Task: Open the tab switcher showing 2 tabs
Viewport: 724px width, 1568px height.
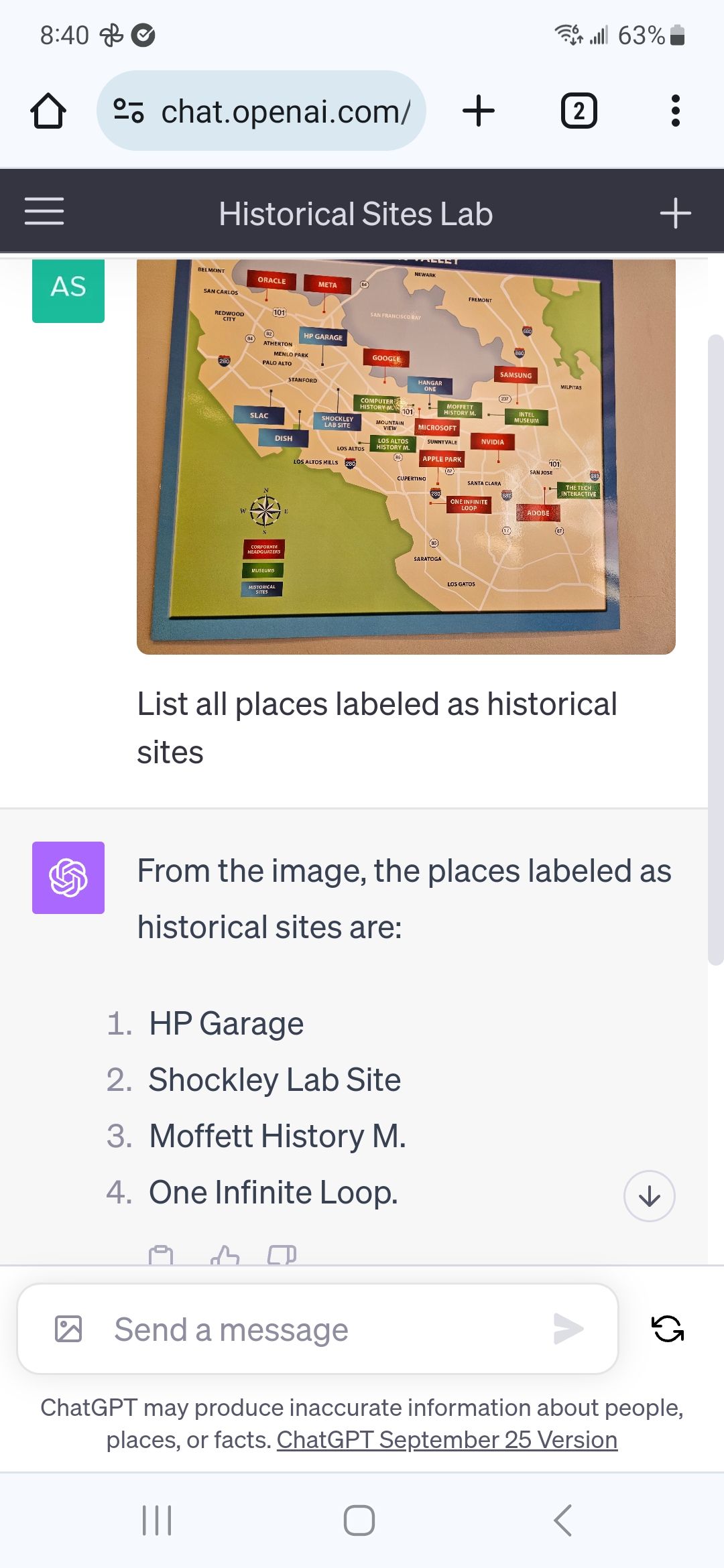Action: 579,111
